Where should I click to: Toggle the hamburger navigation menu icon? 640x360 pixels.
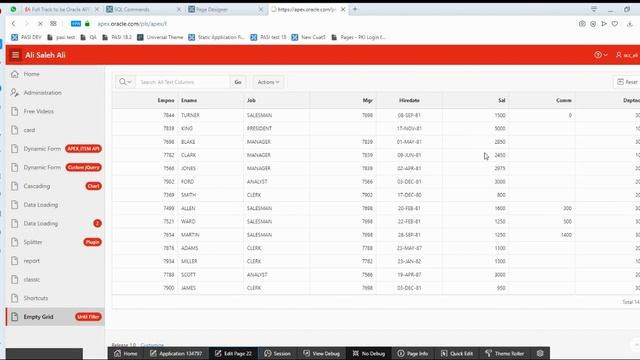pyautogui.click(x=16, y=55)
